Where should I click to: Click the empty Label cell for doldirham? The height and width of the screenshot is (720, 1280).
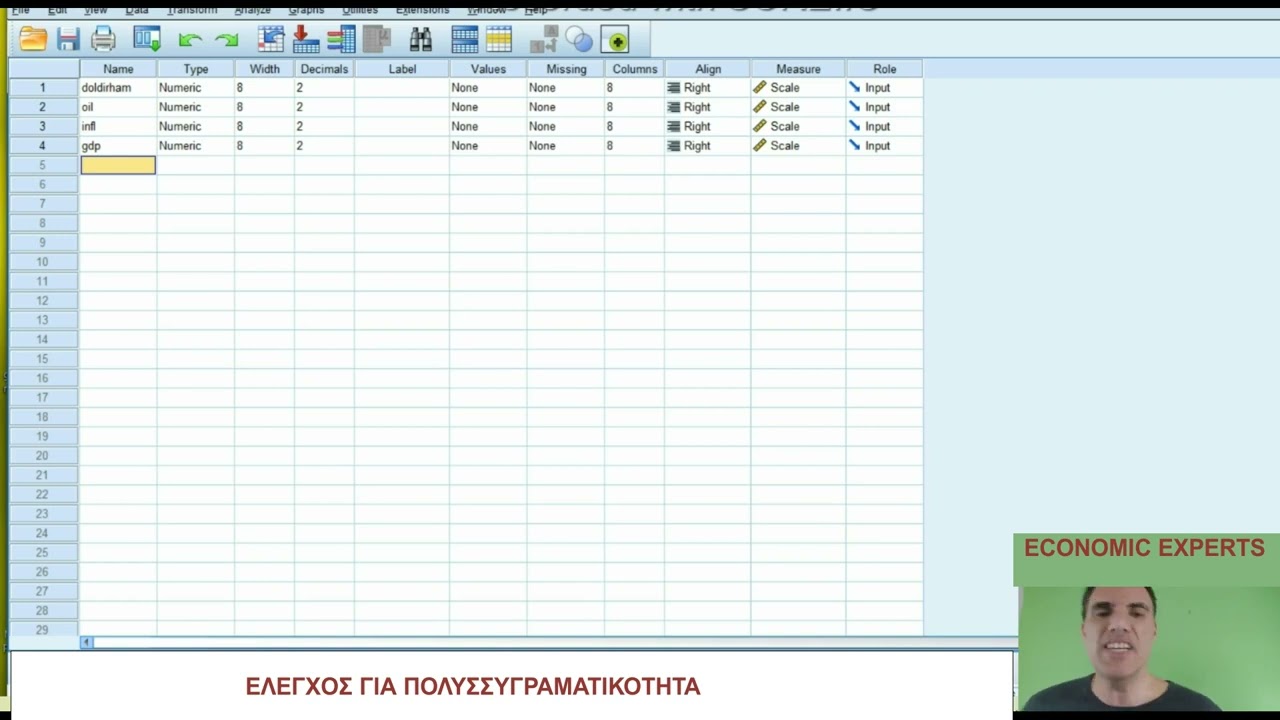pos(402,88)
